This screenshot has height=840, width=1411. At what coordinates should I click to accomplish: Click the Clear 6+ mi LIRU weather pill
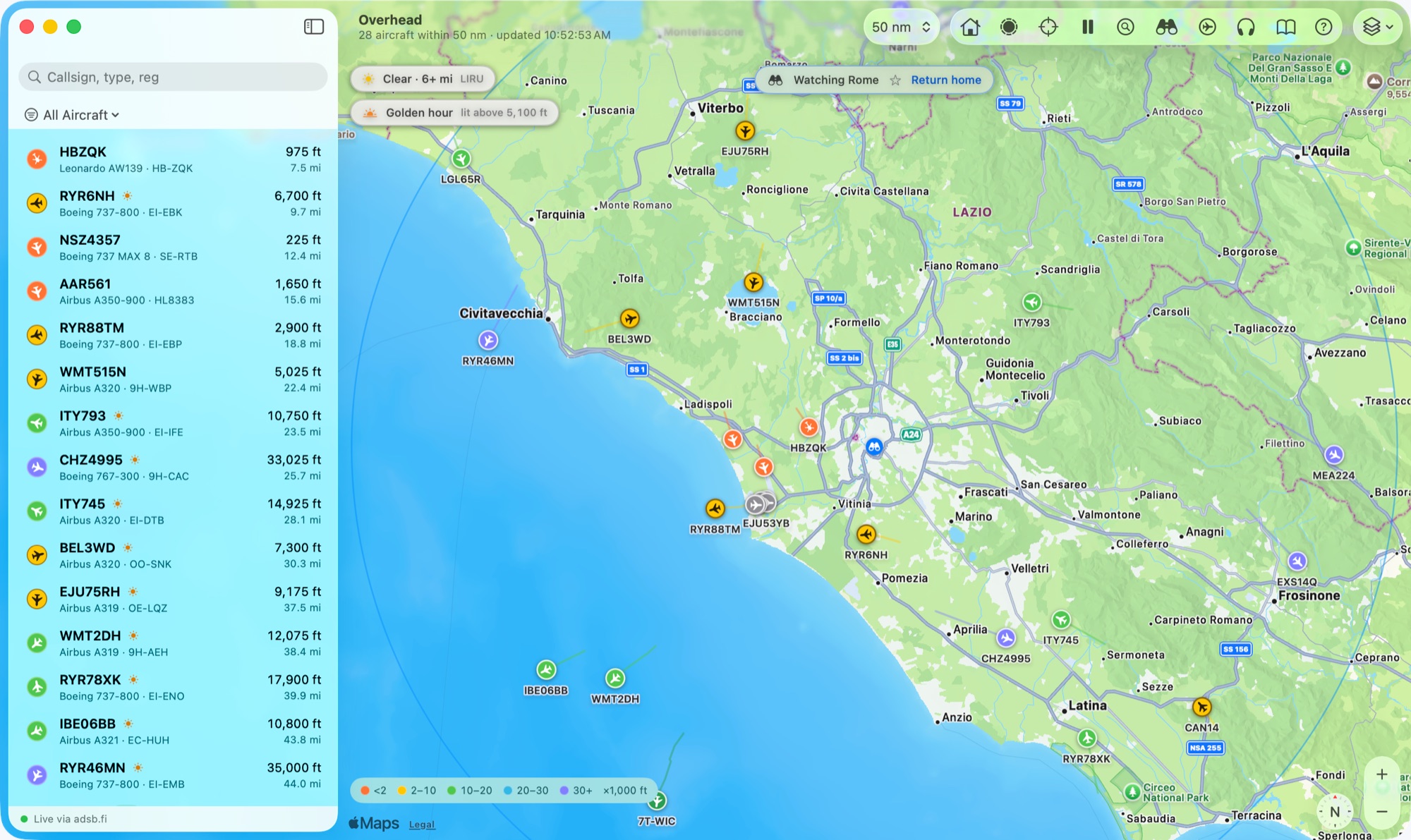[423, 79]
